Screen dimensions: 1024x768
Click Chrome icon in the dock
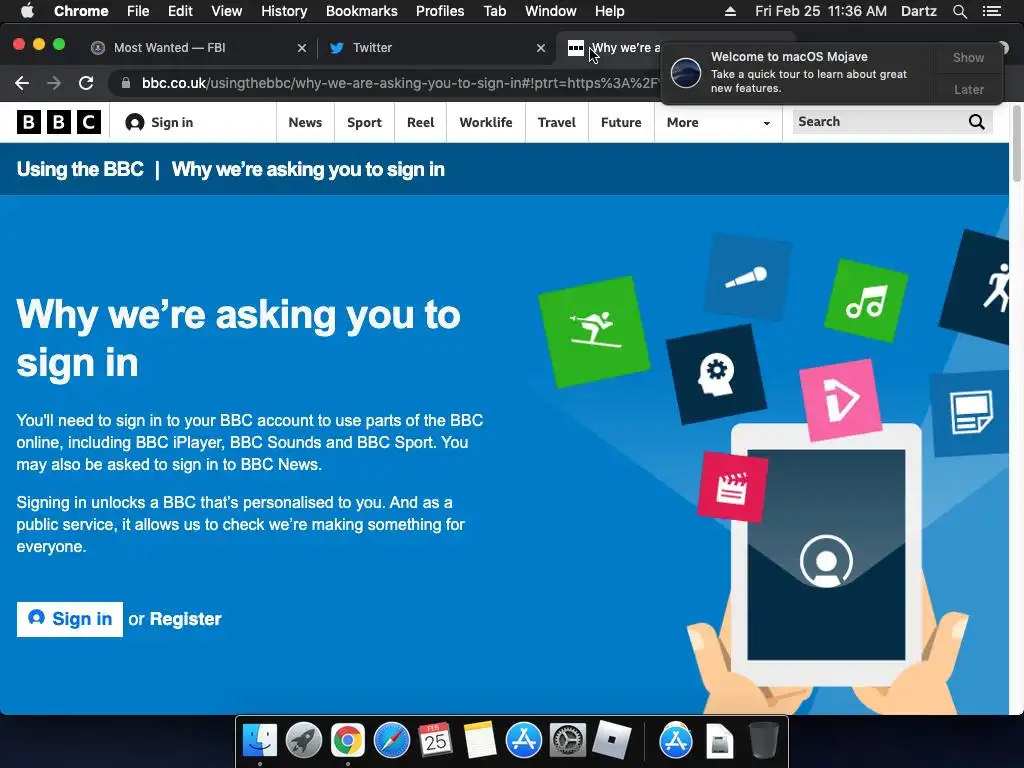coord(347,741)
